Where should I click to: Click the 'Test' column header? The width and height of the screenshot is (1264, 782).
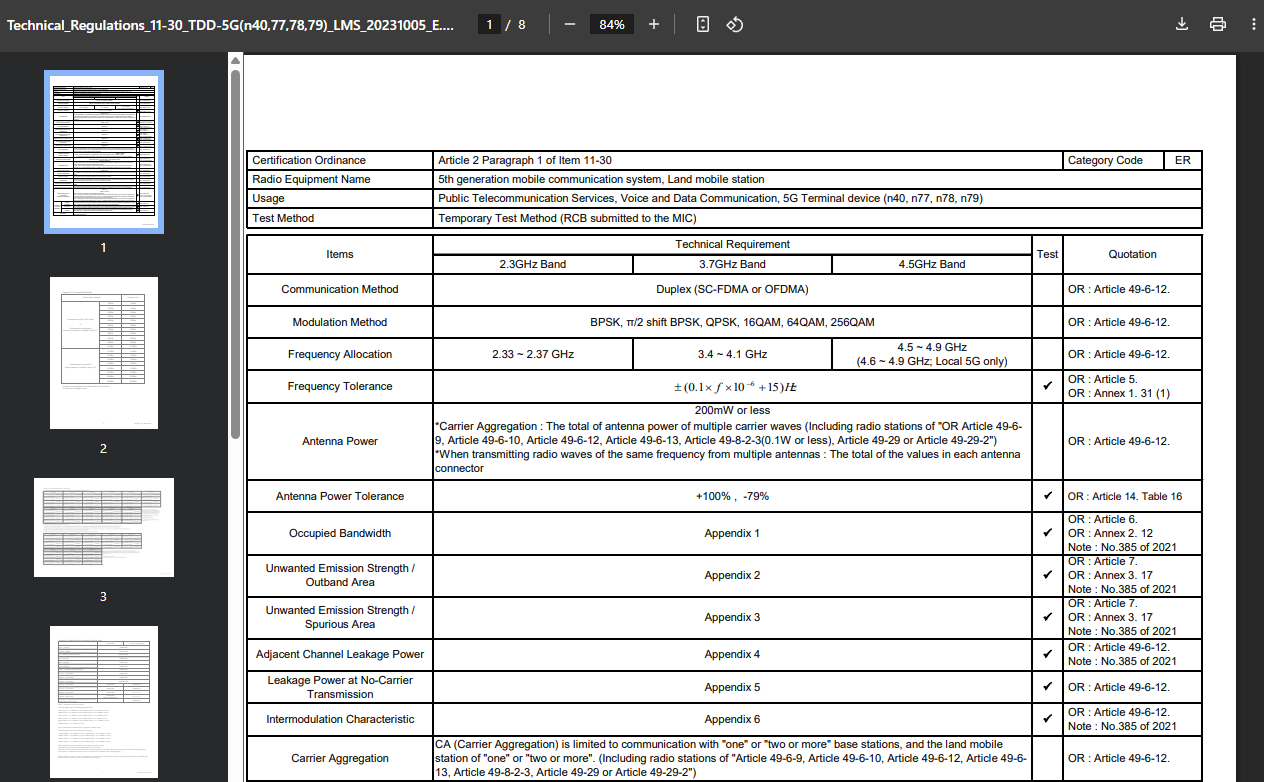click(x=1047, y=254)
